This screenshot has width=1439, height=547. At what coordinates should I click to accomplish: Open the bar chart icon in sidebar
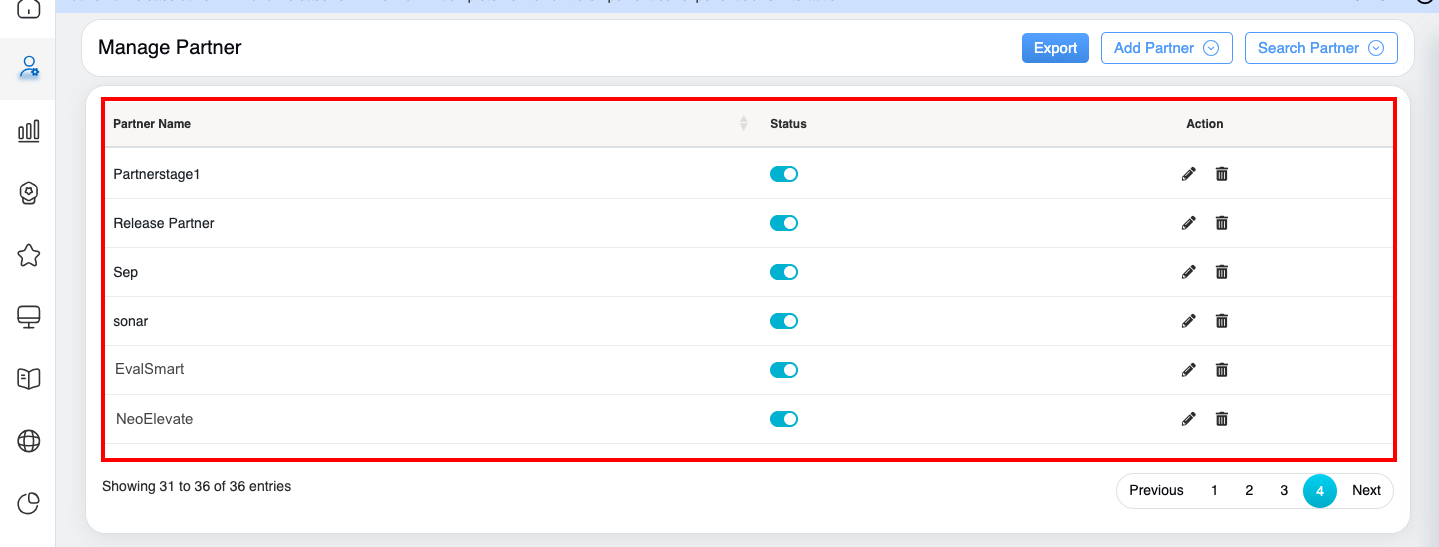click(29, 131)
